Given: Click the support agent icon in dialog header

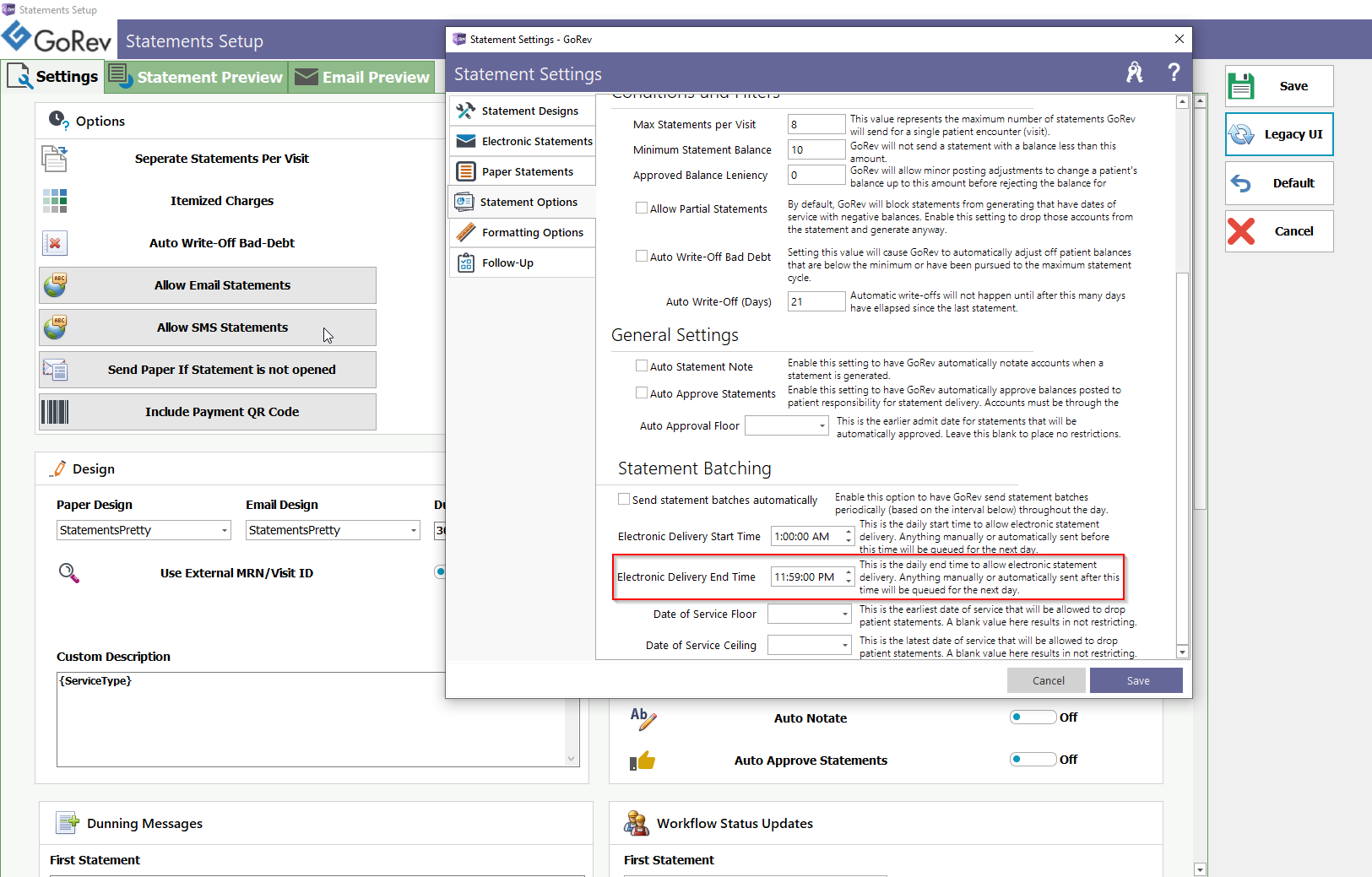Looking at the screenshot, I should click(1135, 73).
